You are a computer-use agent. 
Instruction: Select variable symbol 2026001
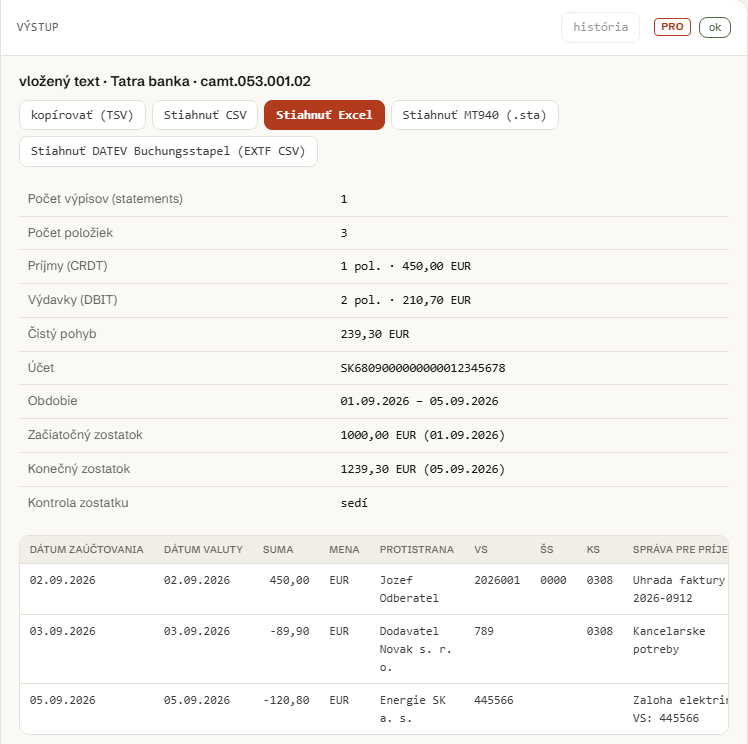(497, 580)
